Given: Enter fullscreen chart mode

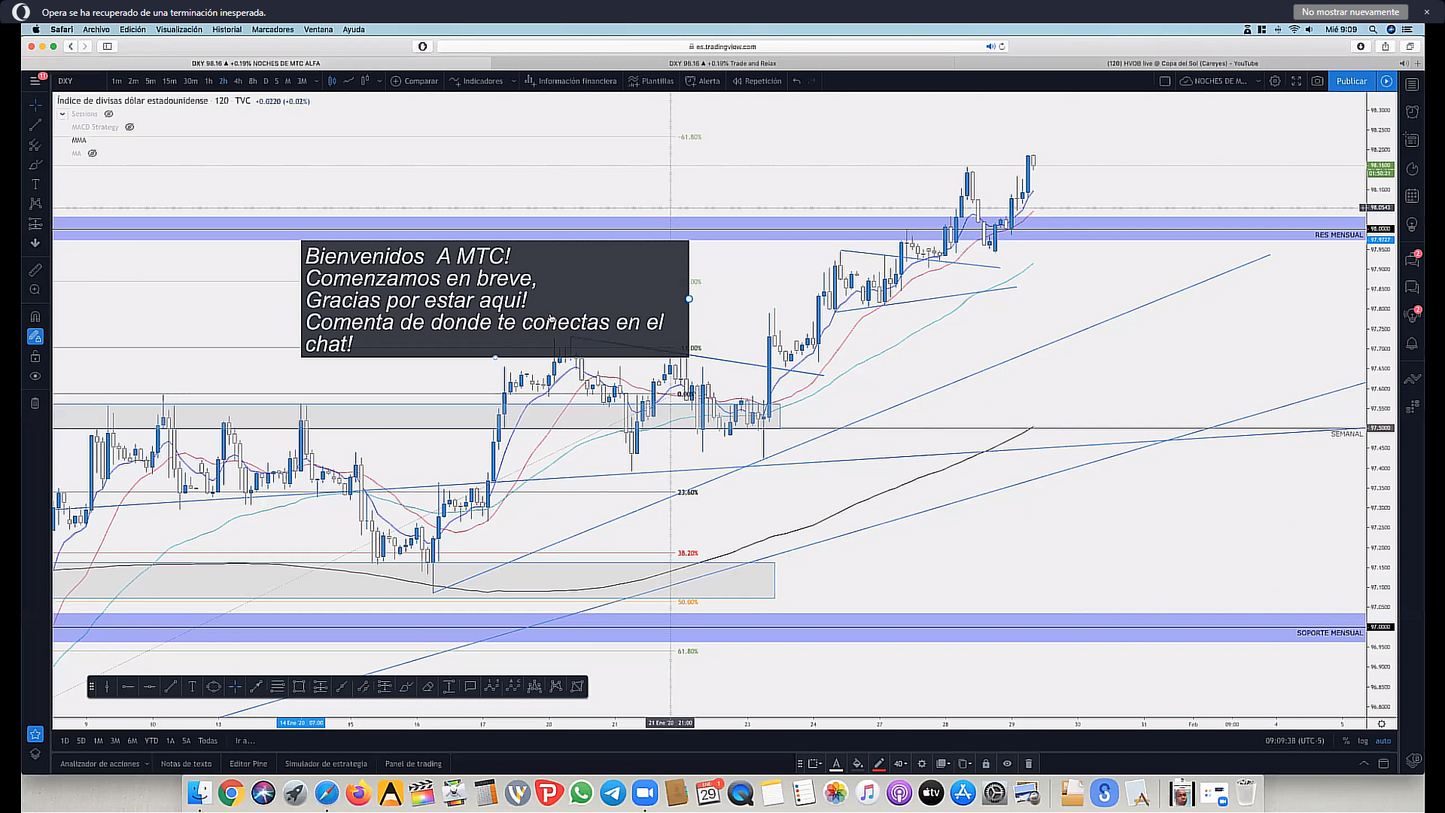Looking at the screenshot, I should coord(1296,81).
